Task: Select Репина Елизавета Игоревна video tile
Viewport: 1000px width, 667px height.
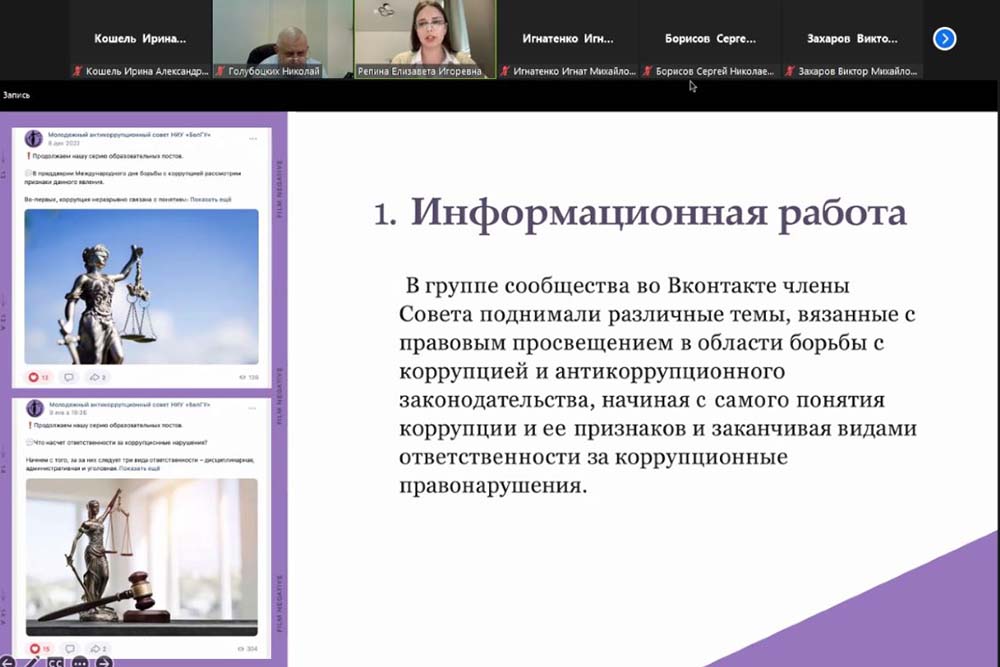Action: [425, 39]
